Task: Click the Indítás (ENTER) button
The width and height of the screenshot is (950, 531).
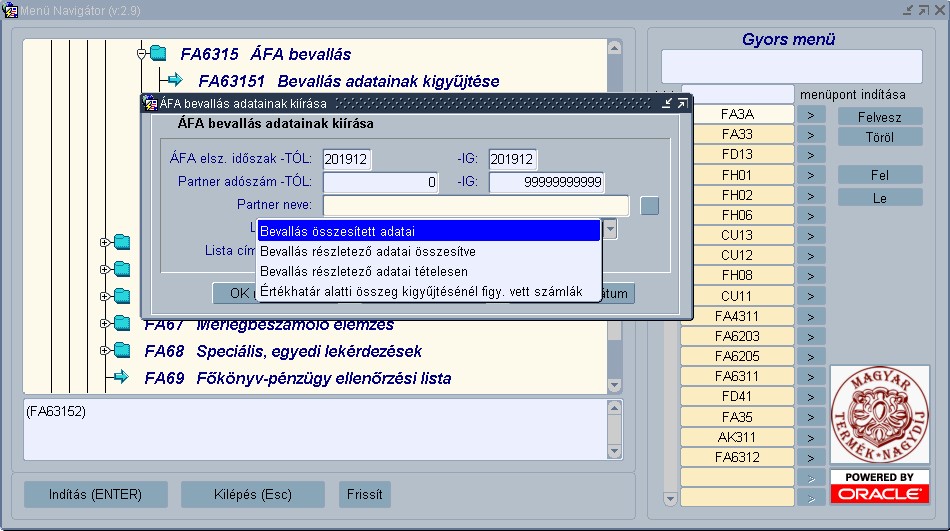Action: [x=96, y=495]
